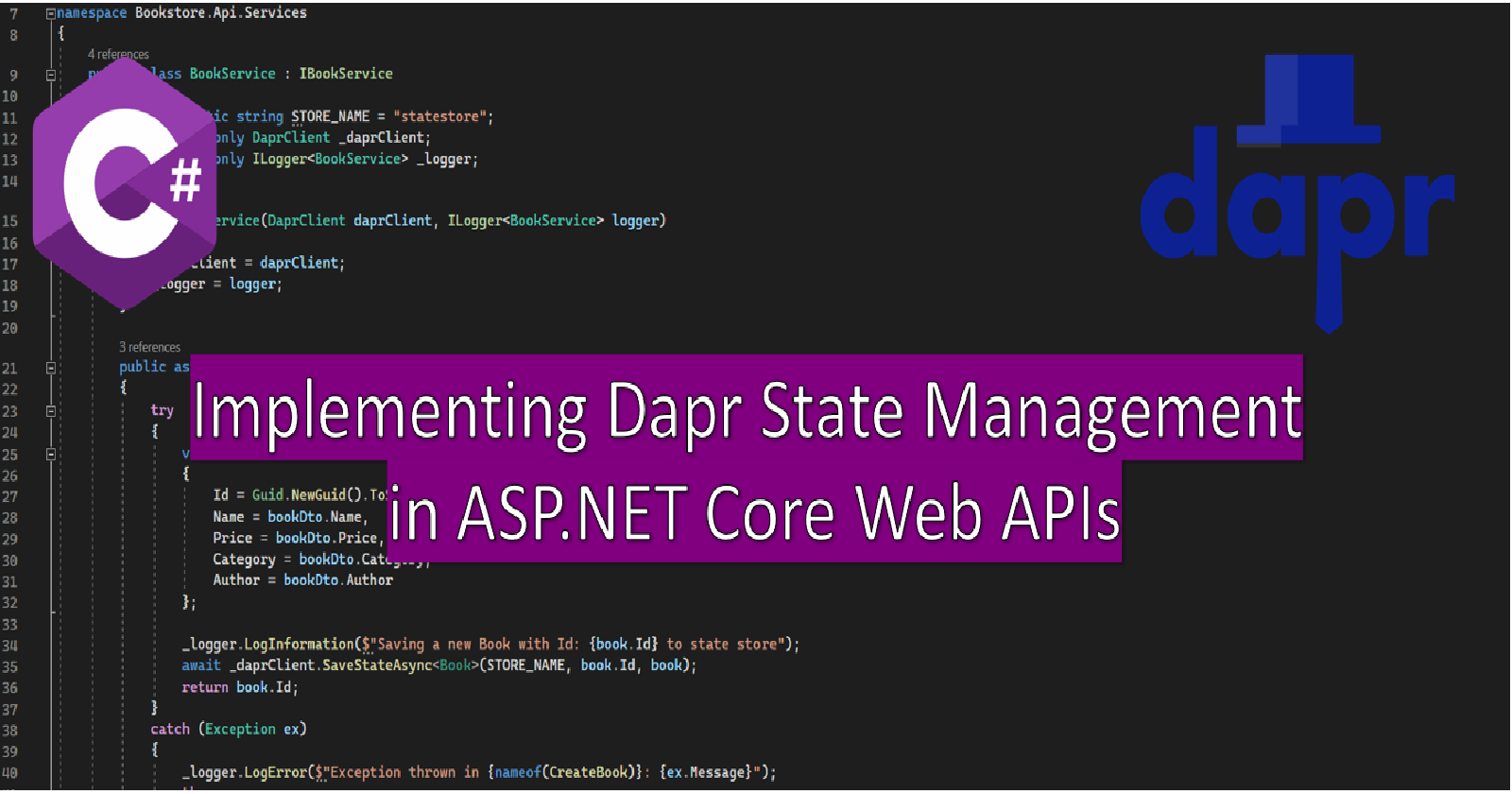
Task: Click "Guid.NewGuid()" on line 26
Action: (307, 494)
